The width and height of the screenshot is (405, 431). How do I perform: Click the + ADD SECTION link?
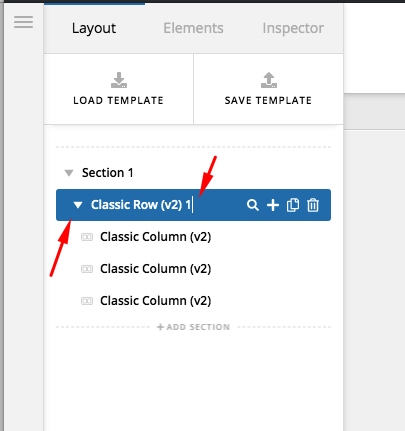point(193,327)
